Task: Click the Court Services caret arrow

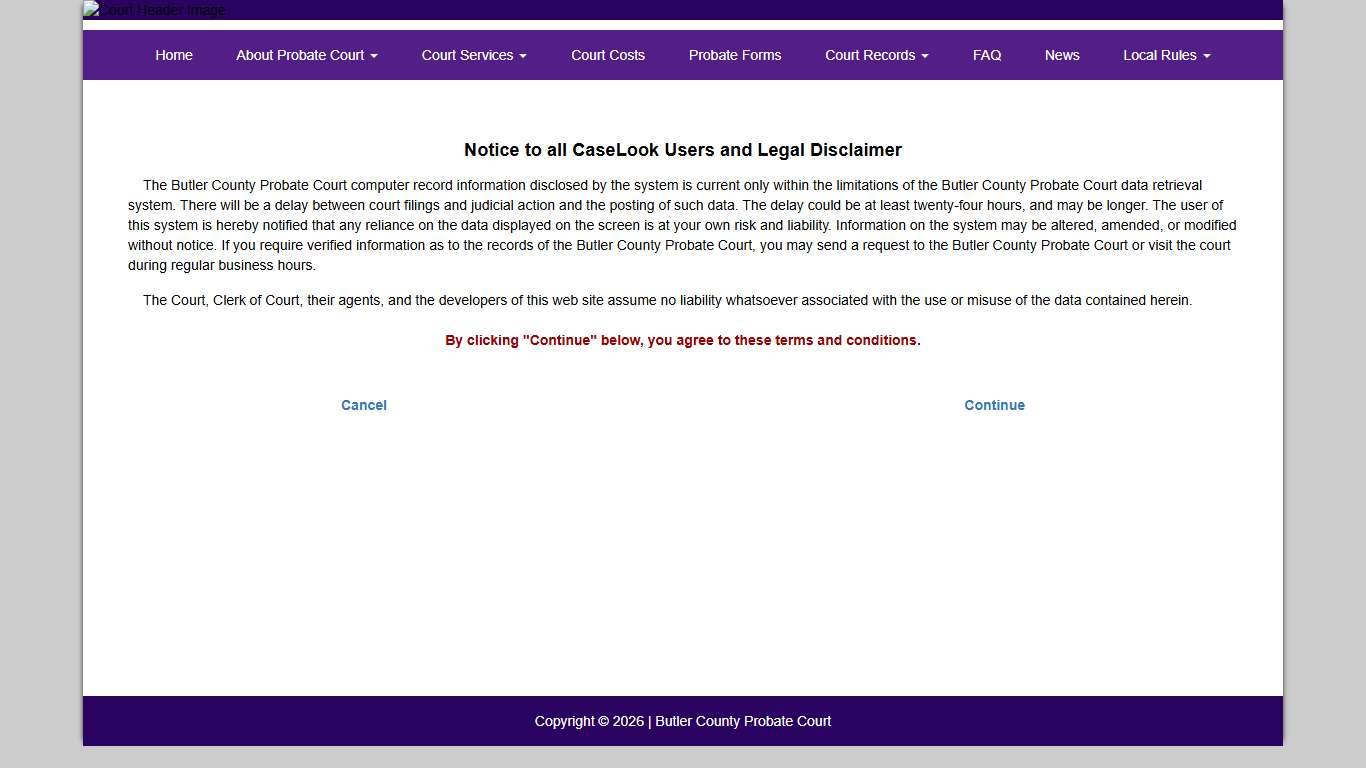Action: click(523, 55)
